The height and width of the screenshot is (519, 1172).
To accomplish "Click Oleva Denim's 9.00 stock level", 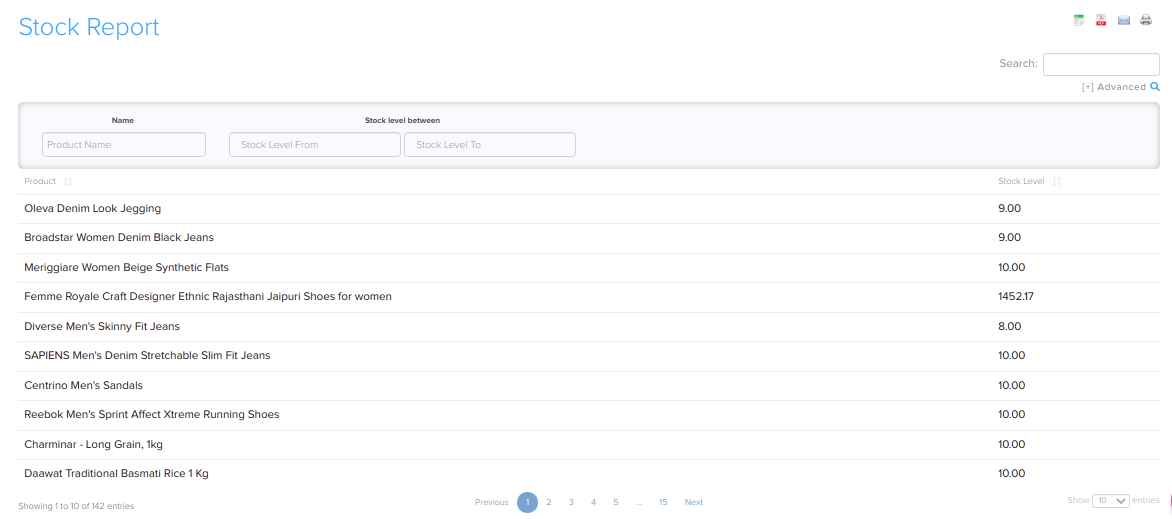I will click(1009, 209).
